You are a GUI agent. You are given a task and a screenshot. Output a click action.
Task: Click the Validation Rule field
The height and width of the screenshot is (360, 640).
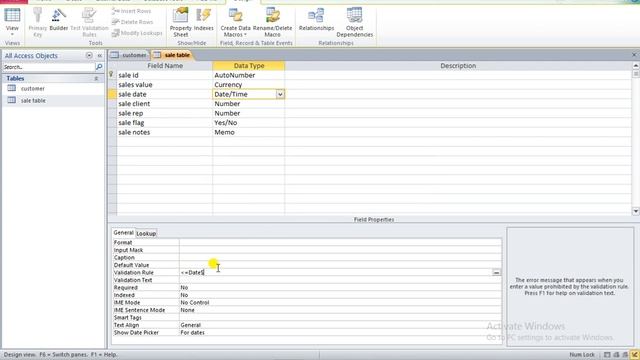coord(336,272)
